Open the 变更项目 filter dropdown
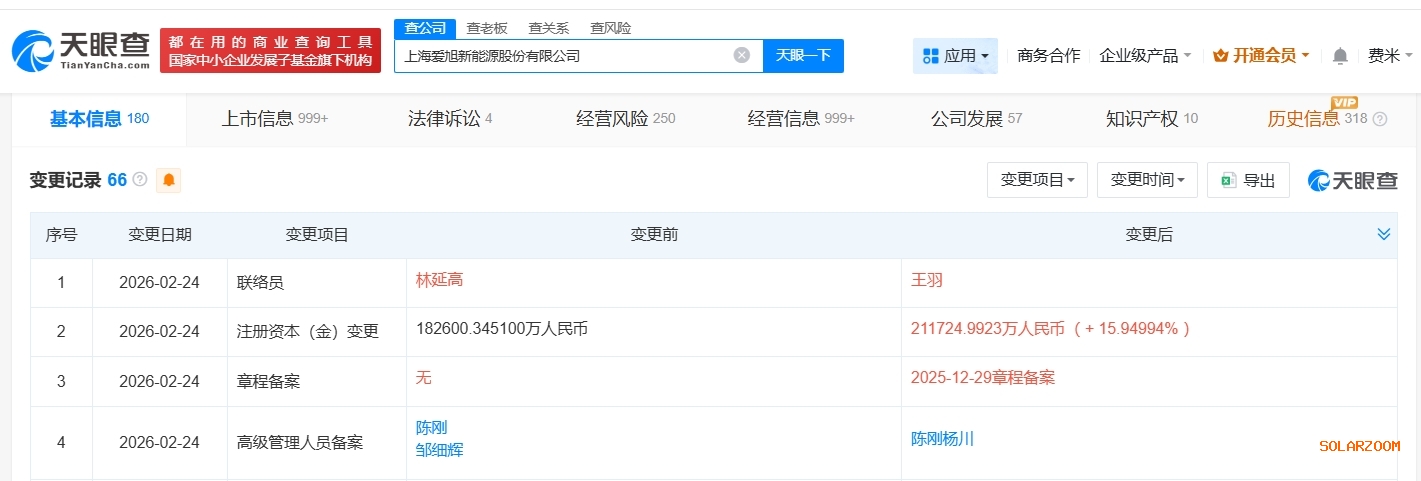Screen dimensions: 1421x481 pyautogui.click(x=1037, y=180)
